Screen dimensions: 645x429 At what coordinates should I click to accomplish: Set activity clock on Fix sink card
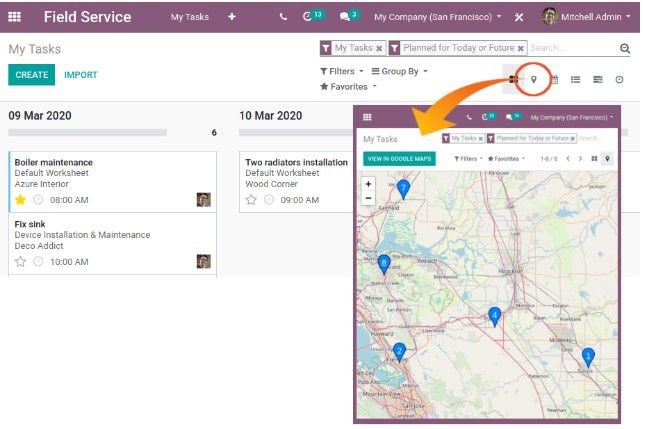click(x=38, y=262)
